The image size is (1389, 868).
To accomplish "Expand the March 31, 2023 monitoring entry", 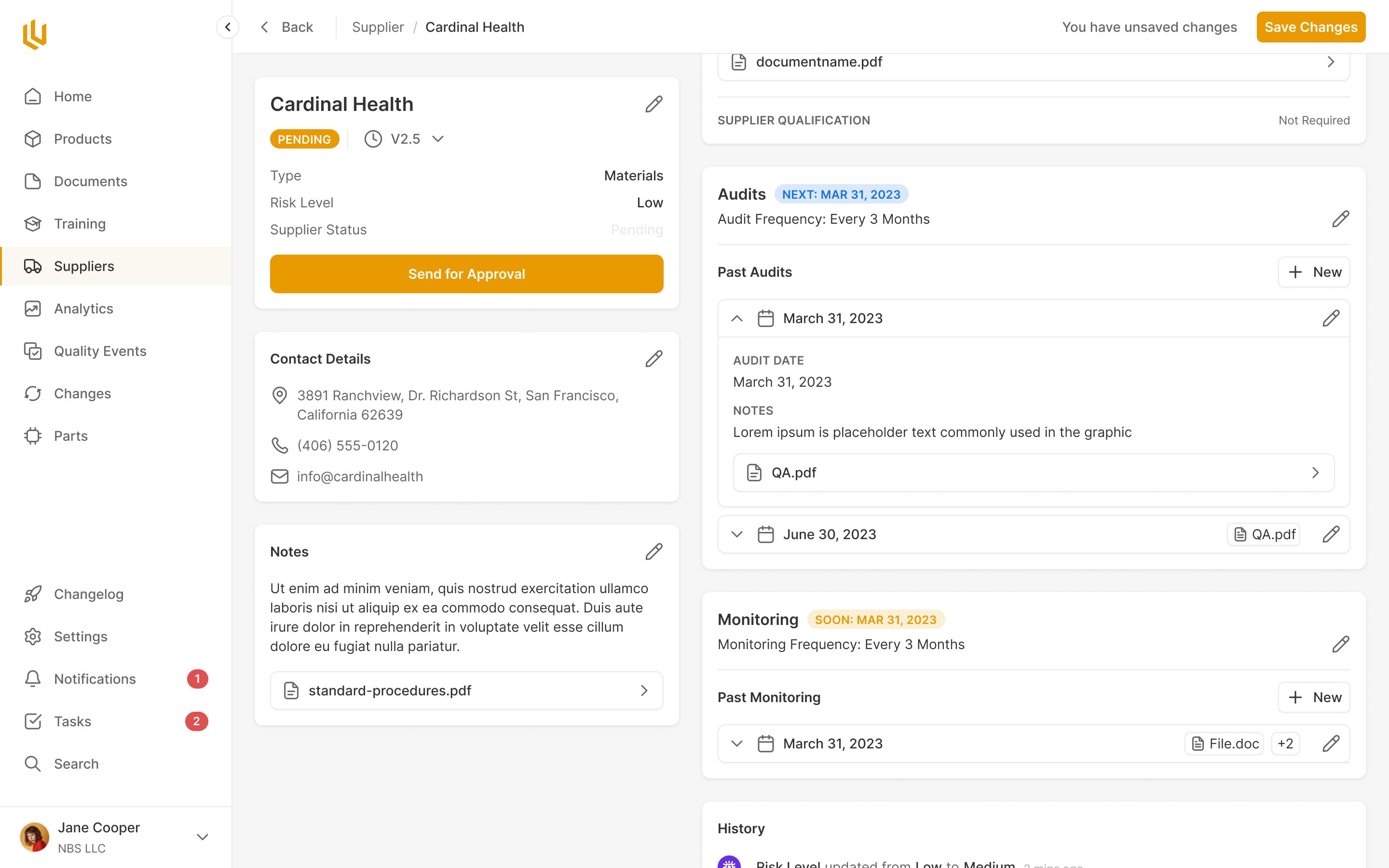I will click(x=737, y=744).
